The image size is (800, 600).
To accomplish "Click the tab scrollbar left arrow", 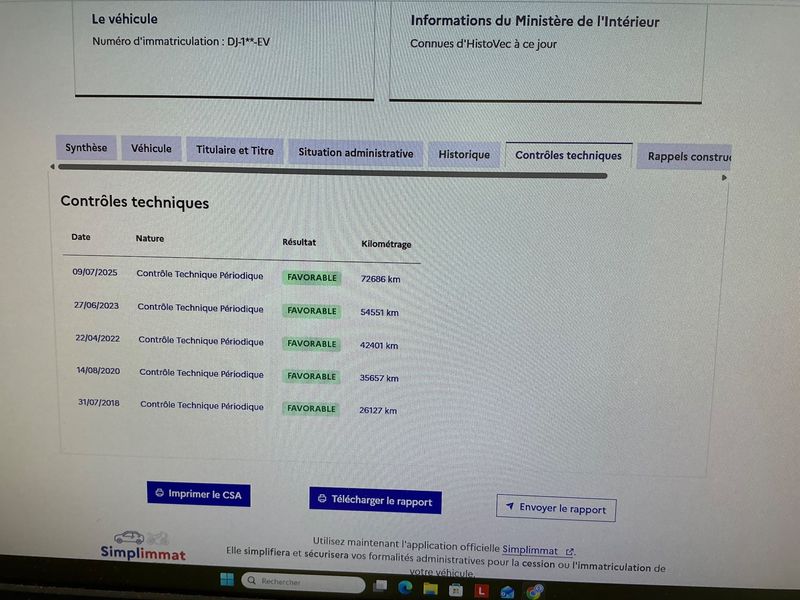I will [52, 167].
